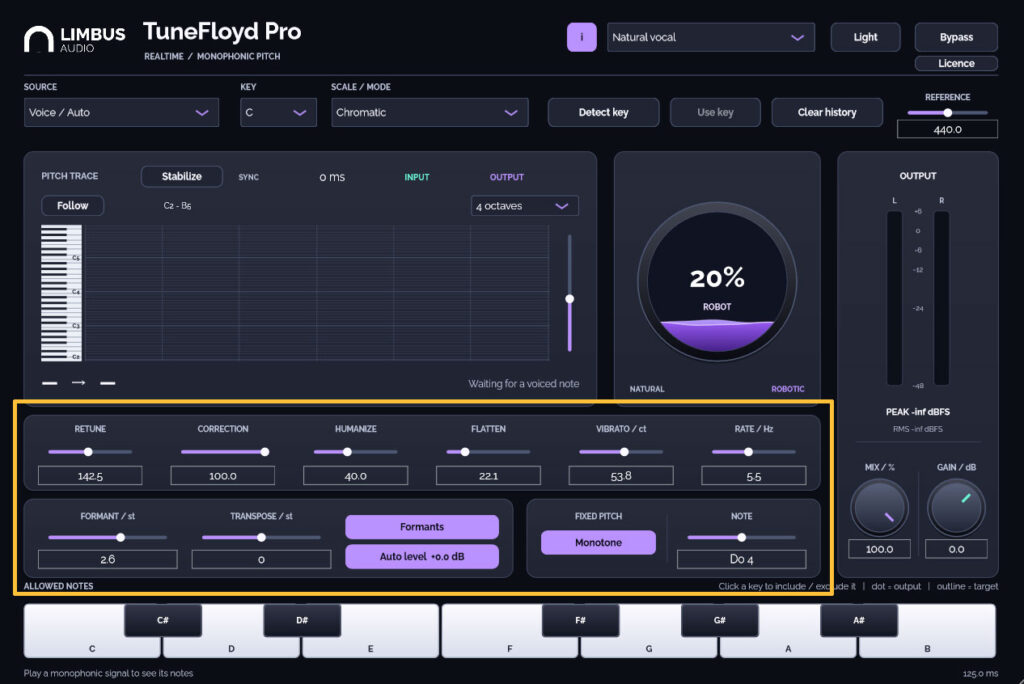The width and height of the screenshot is (1024, 684).
Task: Click the fixed pitch Note slider handle
Action: pyautogui.click(x=741, y=537)
